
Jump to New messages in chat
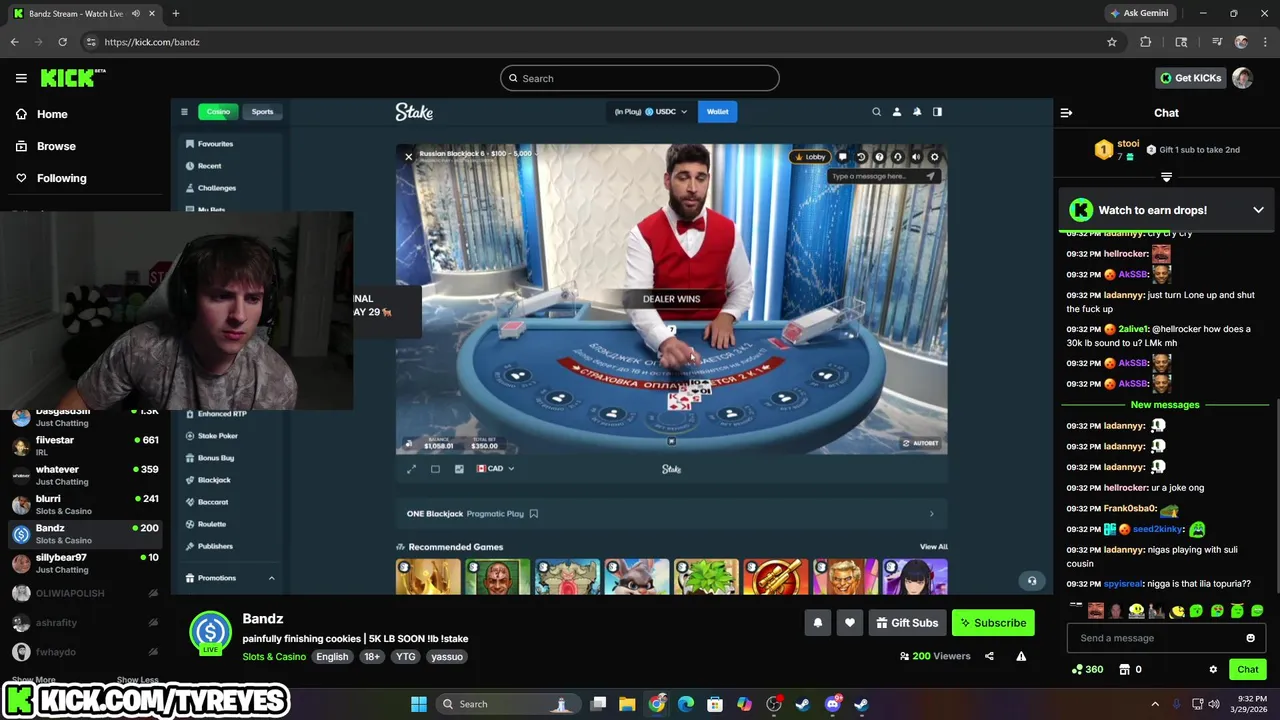(x=1164, y=405)
